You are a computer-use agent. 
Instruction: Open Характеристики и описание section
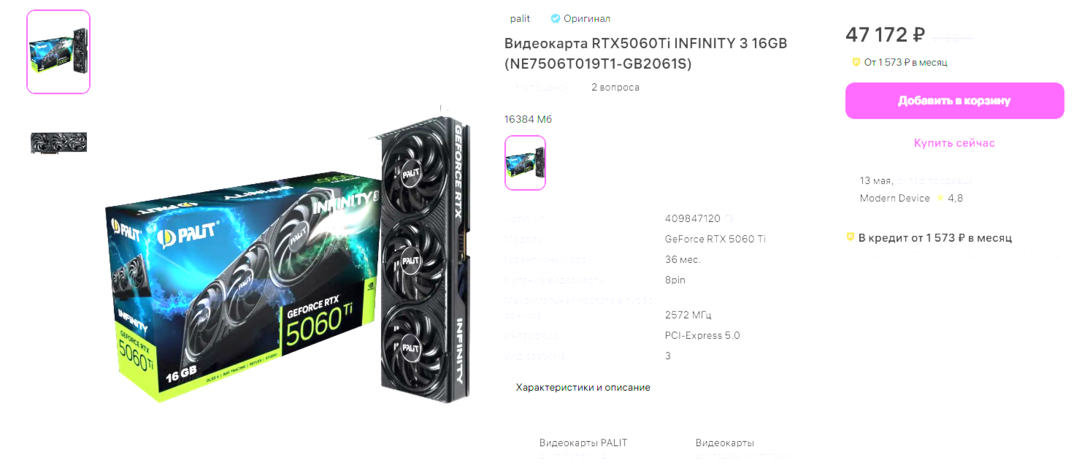pos(583,388)
